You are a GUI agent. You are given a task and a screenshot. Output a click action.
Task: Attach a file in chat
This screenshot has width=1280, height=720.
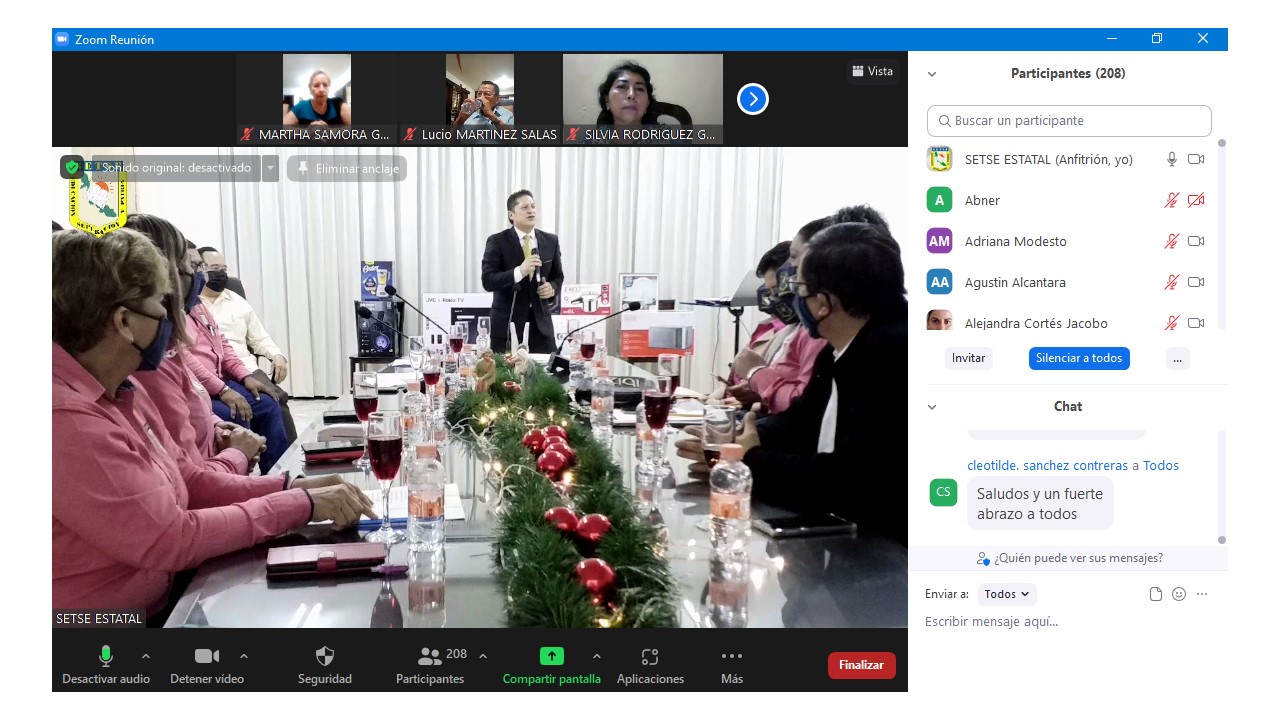pos(1156,594)
